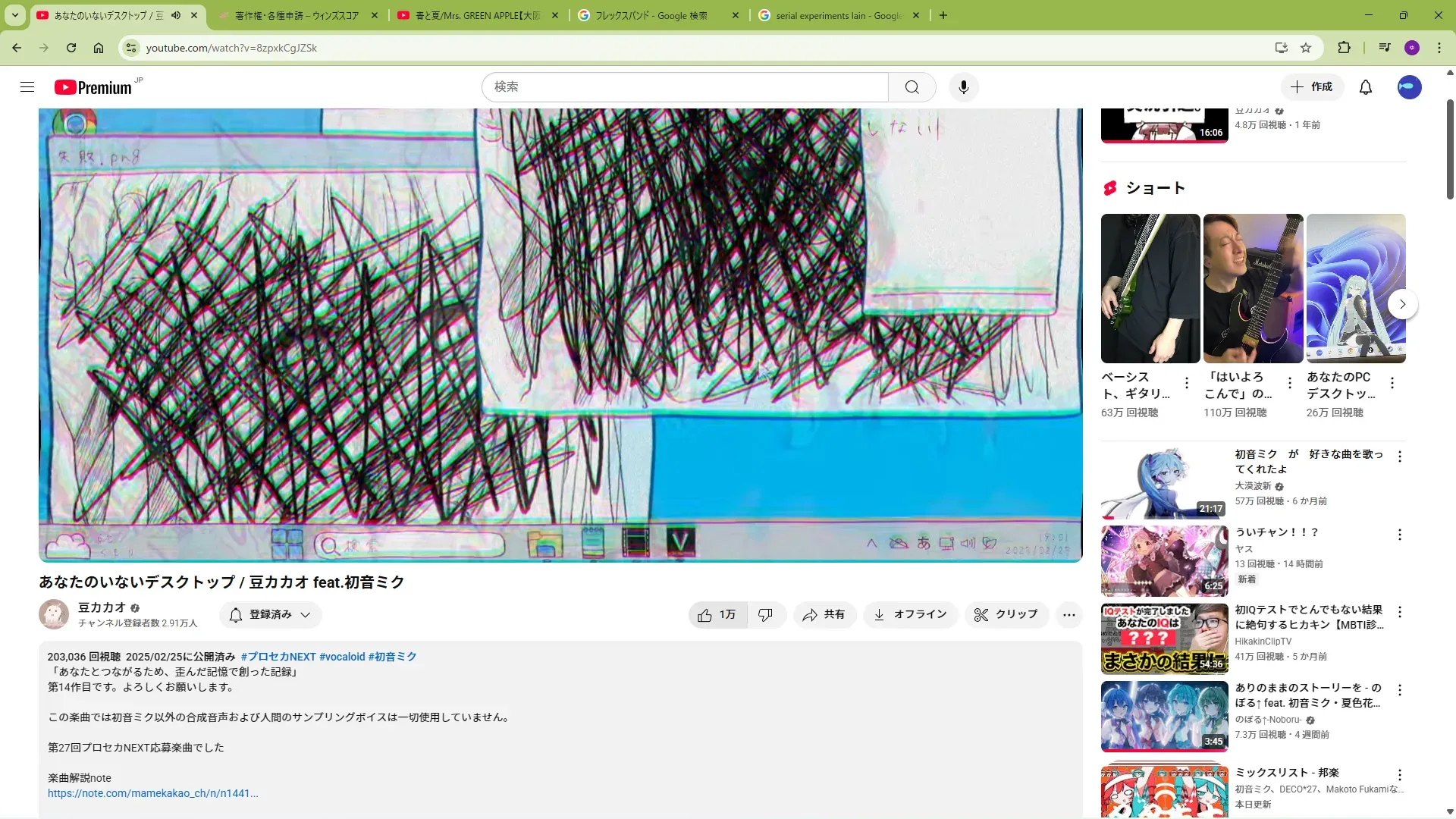Click the search magnifier button
1456x819 pixels.
[x=912, y=87]
